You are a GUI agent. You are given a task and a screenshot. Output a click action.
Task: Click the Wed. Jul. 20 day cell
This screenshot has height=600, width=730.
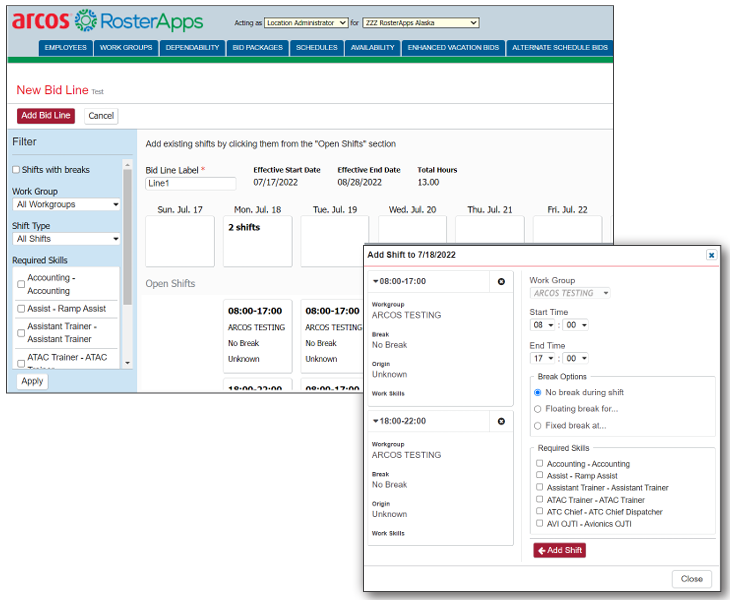(x=412, y=229)
